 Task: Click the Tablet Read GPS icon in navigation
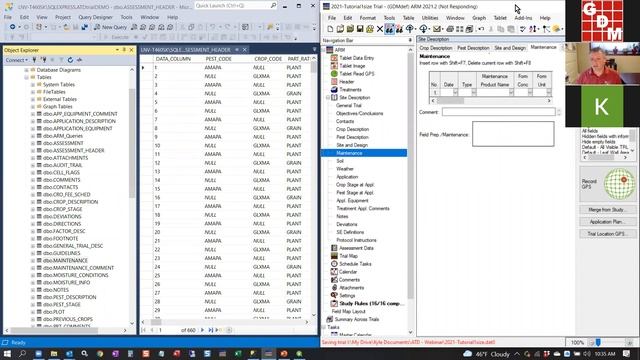point(334,73)
